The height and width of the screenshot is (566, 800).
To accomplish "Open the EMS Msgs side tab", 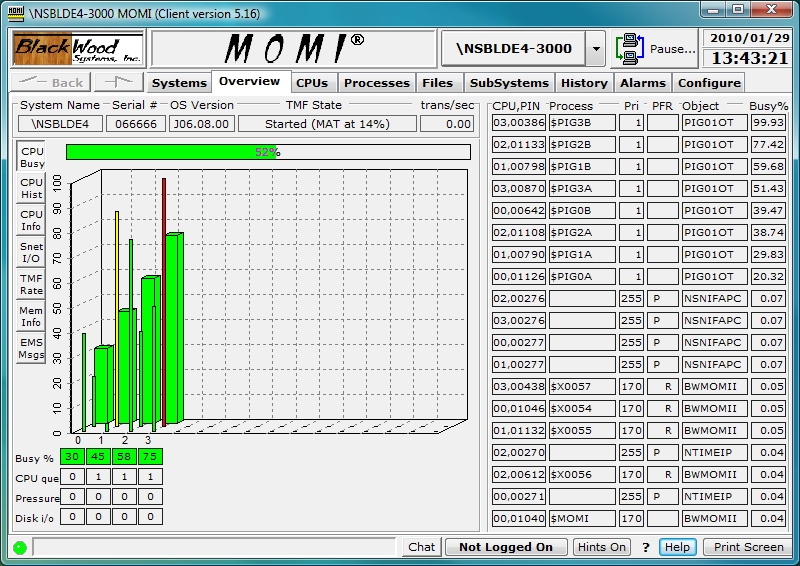I will click(x=31, y=349).
